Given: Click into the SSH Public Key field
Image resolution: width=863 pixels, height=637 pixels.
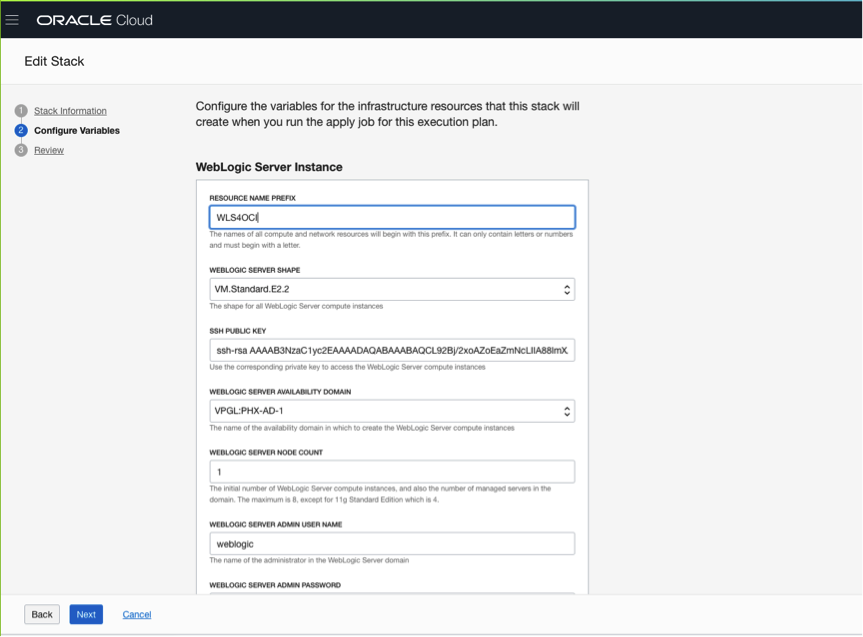Looking at the screenshot, I should pos(392,350).
